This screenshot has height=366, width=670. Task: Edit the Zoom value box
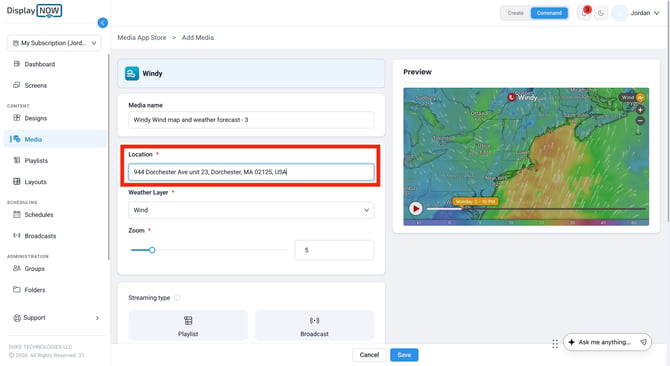(x=334, y=250)
